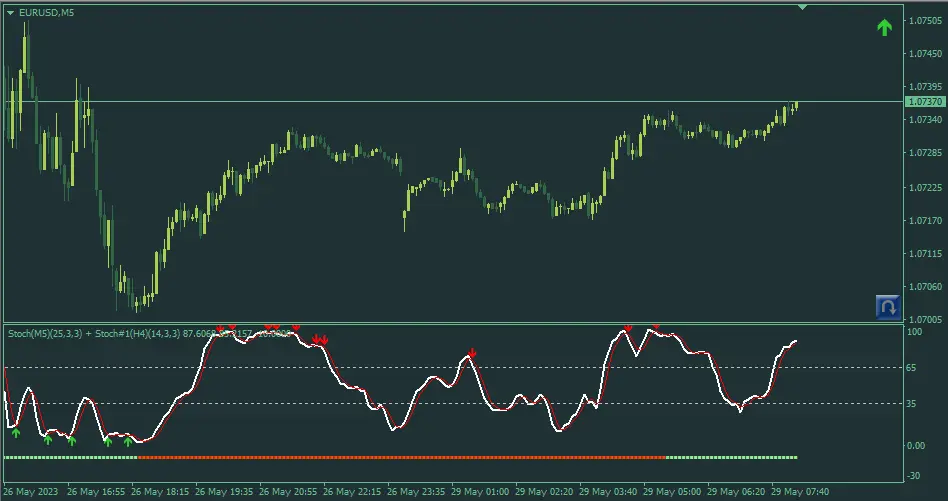The height and width of the screenshot is (501, 948).
Task: Click the last green buy arrow before 18:15
Action: (x=127, y=440)
